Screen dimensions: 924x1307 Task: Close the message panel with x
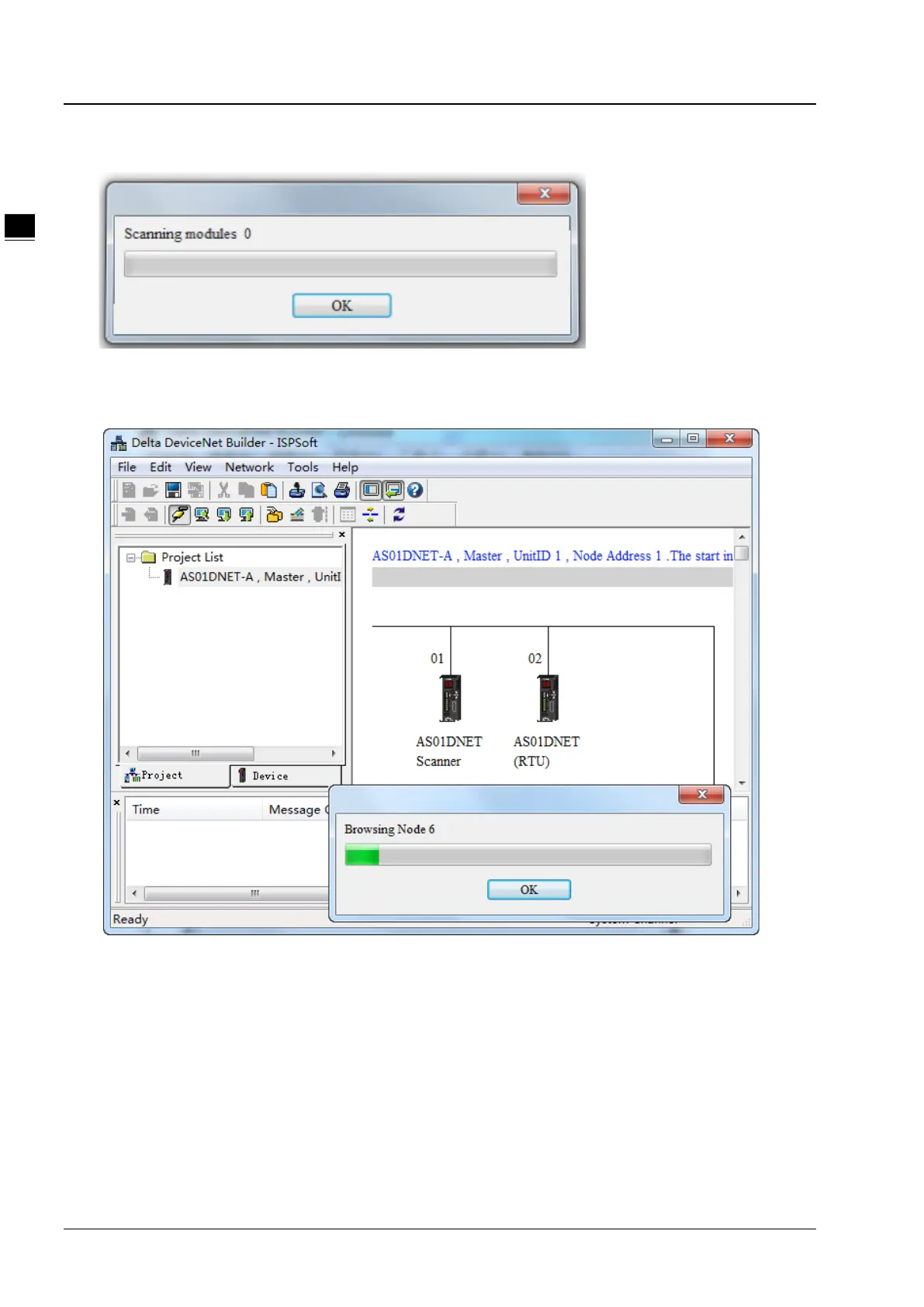[117, 803]
